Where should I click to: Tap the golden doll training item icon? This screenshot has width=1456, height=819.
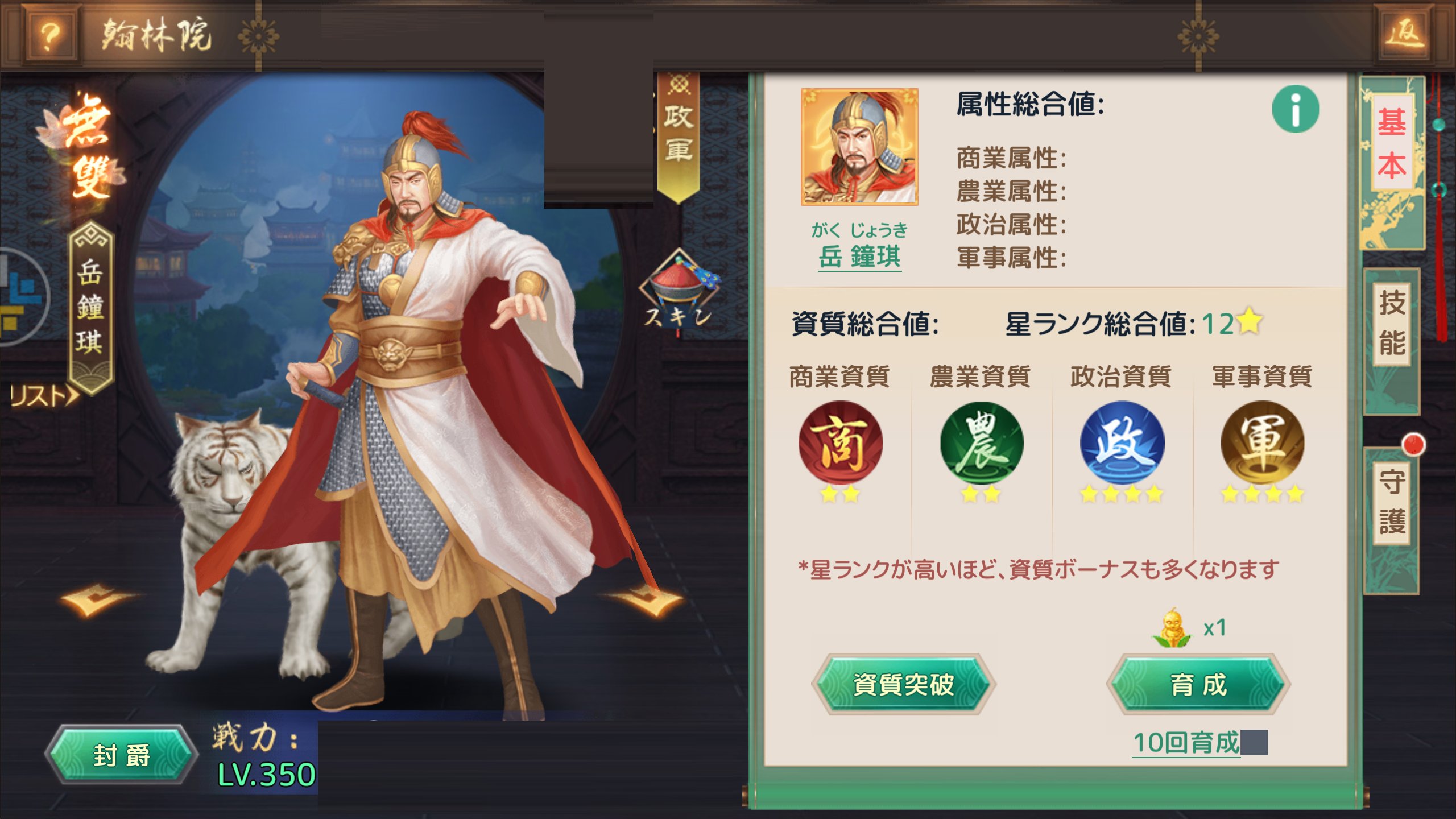click(x=1172, y=627)
